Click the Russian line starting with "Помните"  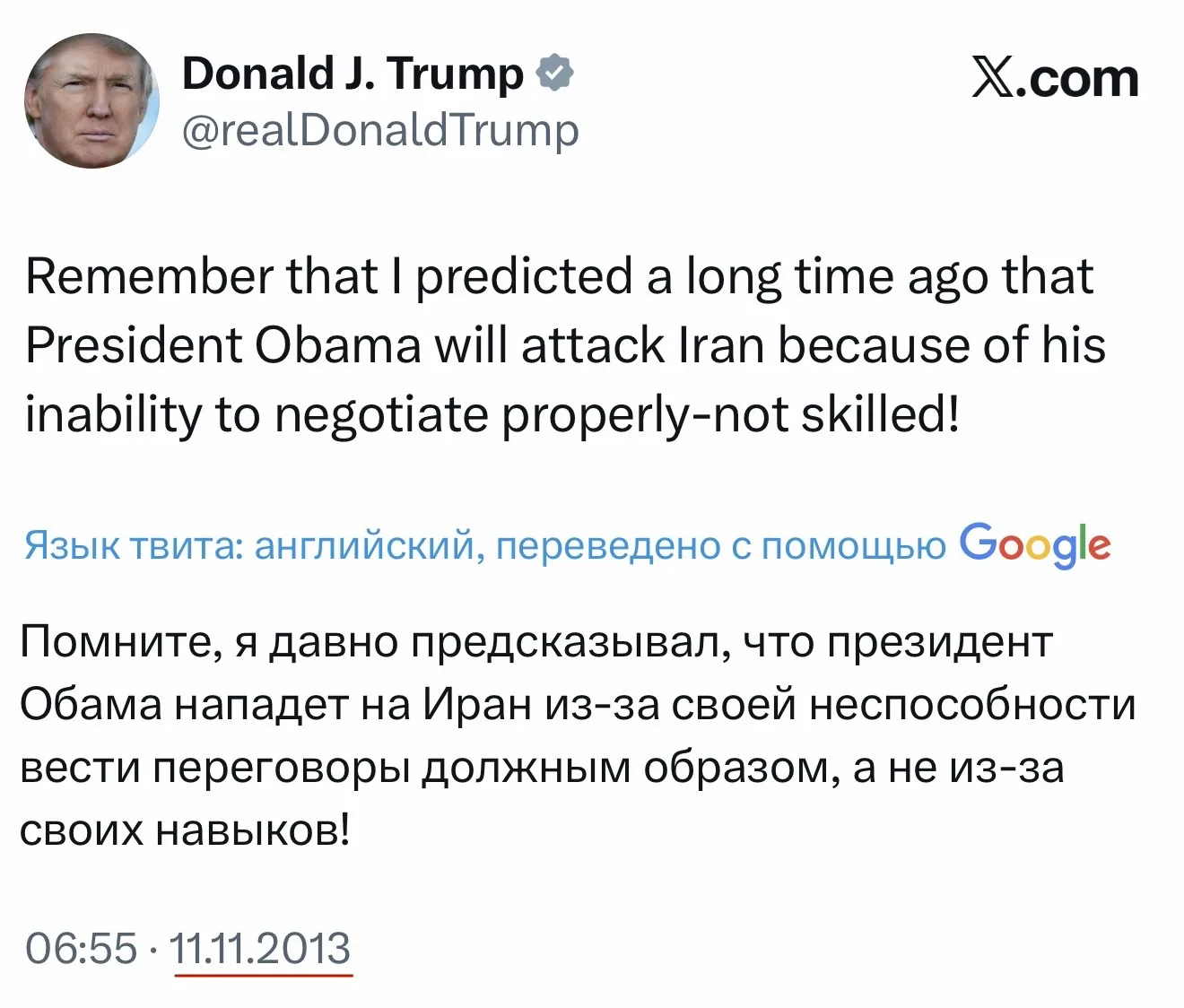(535, 642)
